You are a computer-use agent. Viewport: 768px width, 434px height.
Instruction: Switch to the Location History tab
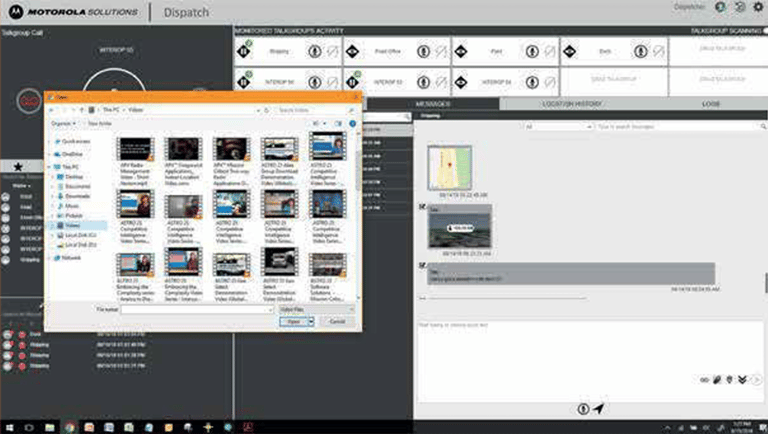[572, 104]
